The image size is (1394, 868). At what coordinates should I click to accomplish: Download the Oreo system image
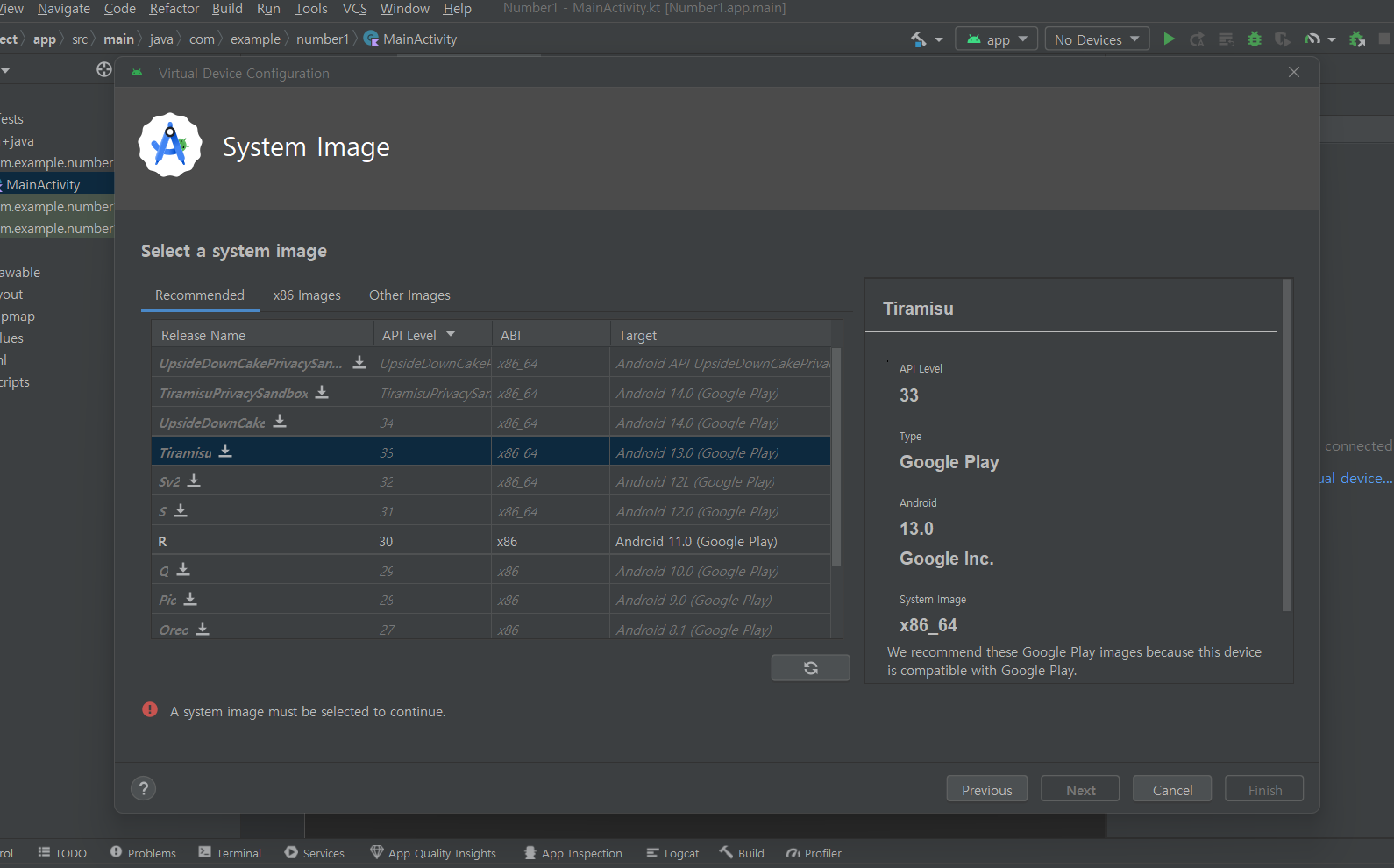point(203,629)
